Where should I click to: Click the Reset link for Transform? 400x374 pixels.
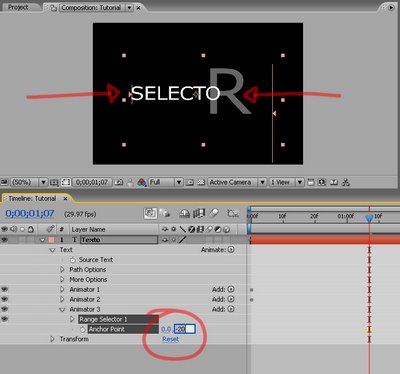pyautogui.click(x=170, y=339)
